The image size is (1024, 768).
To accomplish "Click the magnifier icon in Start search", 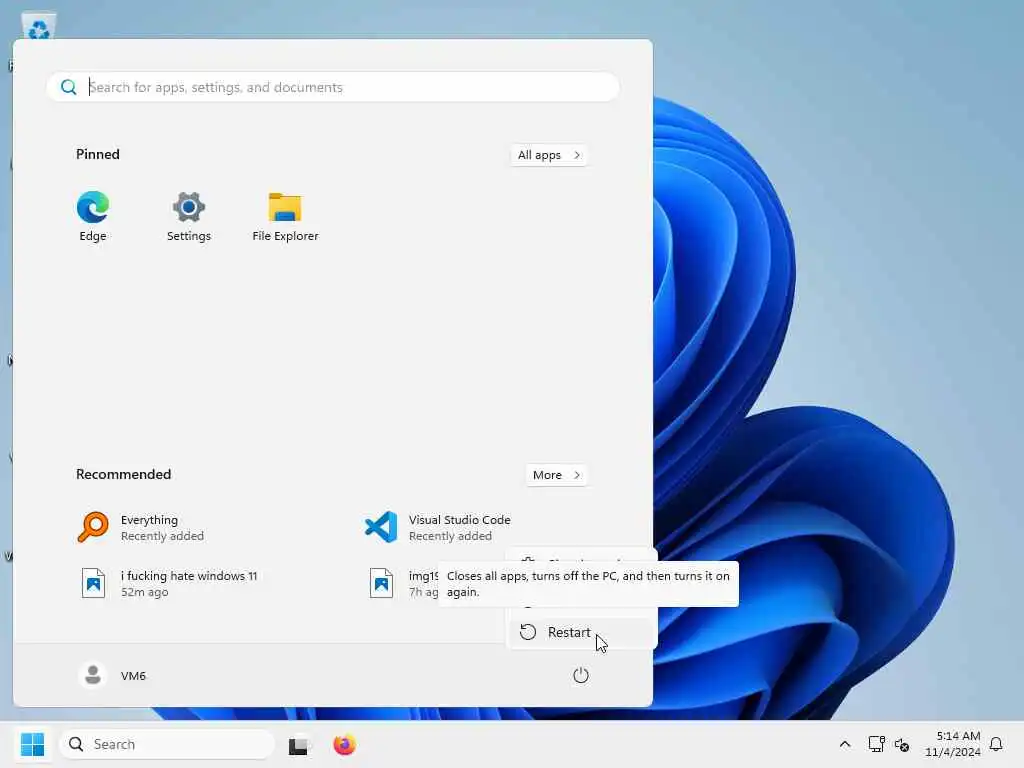I will click(69, 87).
